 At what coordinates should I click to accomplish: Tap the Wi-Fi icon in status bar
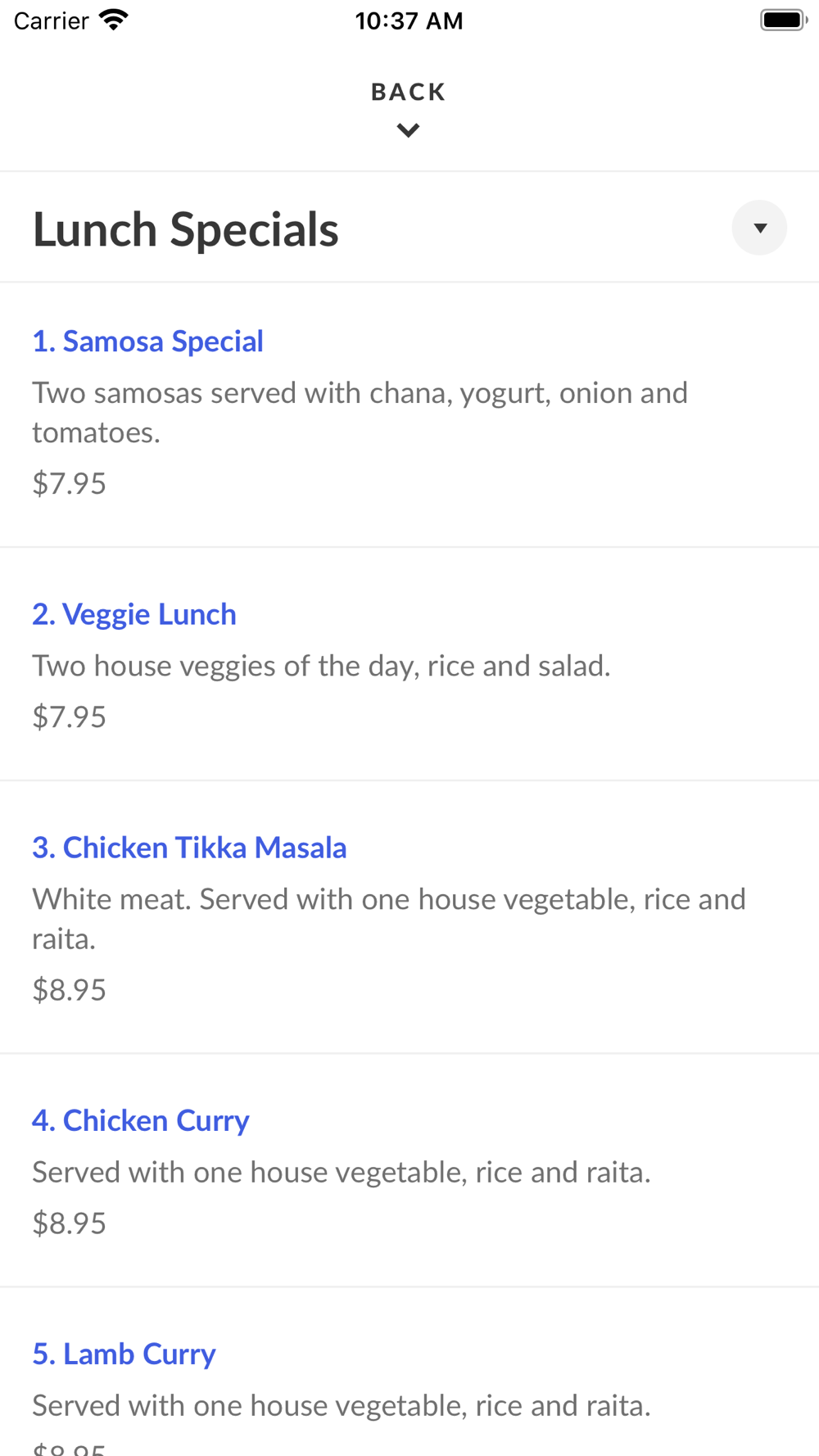[114, 20]
